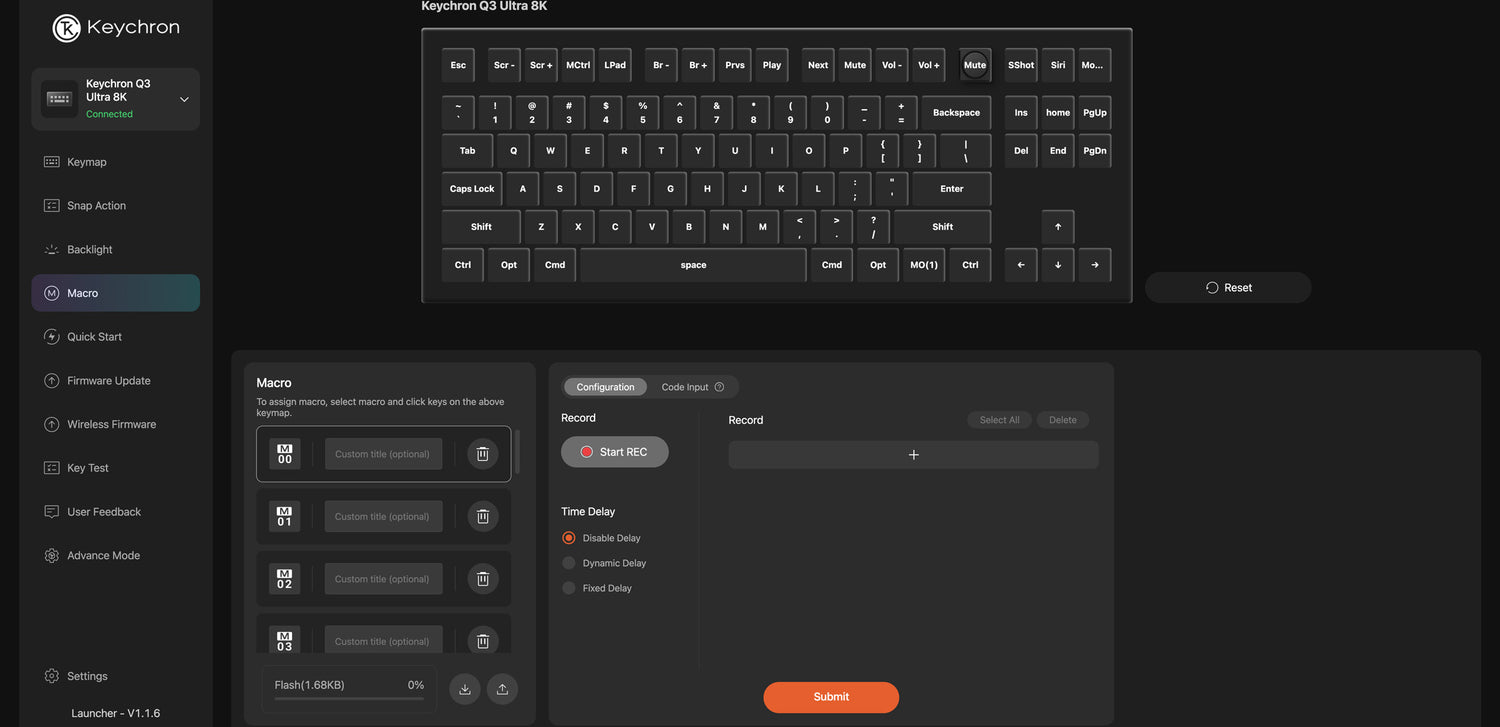Screen dimensions: 1500x727
Task: Click the Flash storage usage progress bar
Action: pos(349,698)
